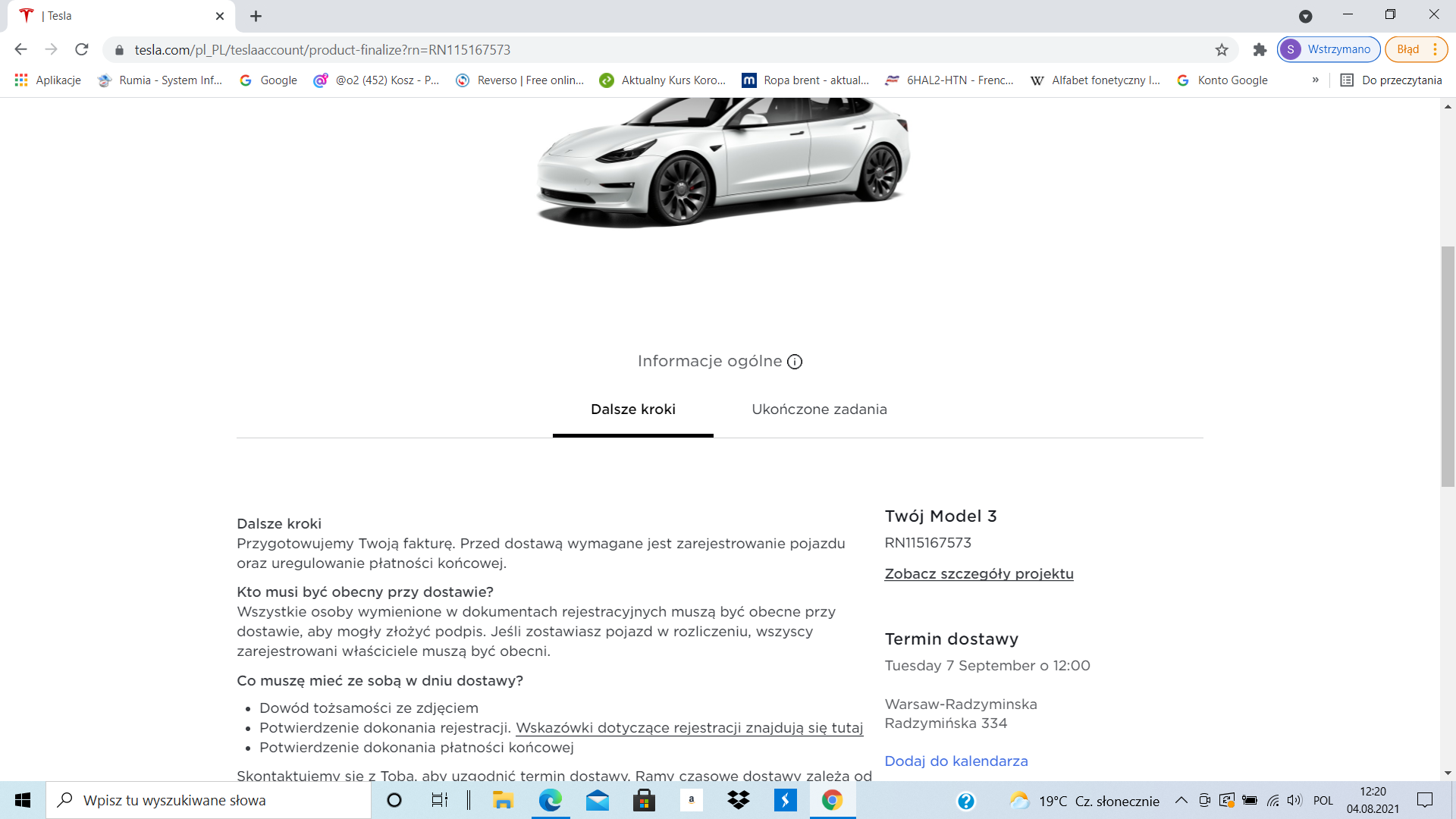Open the notification center icon

(1426, 800)
